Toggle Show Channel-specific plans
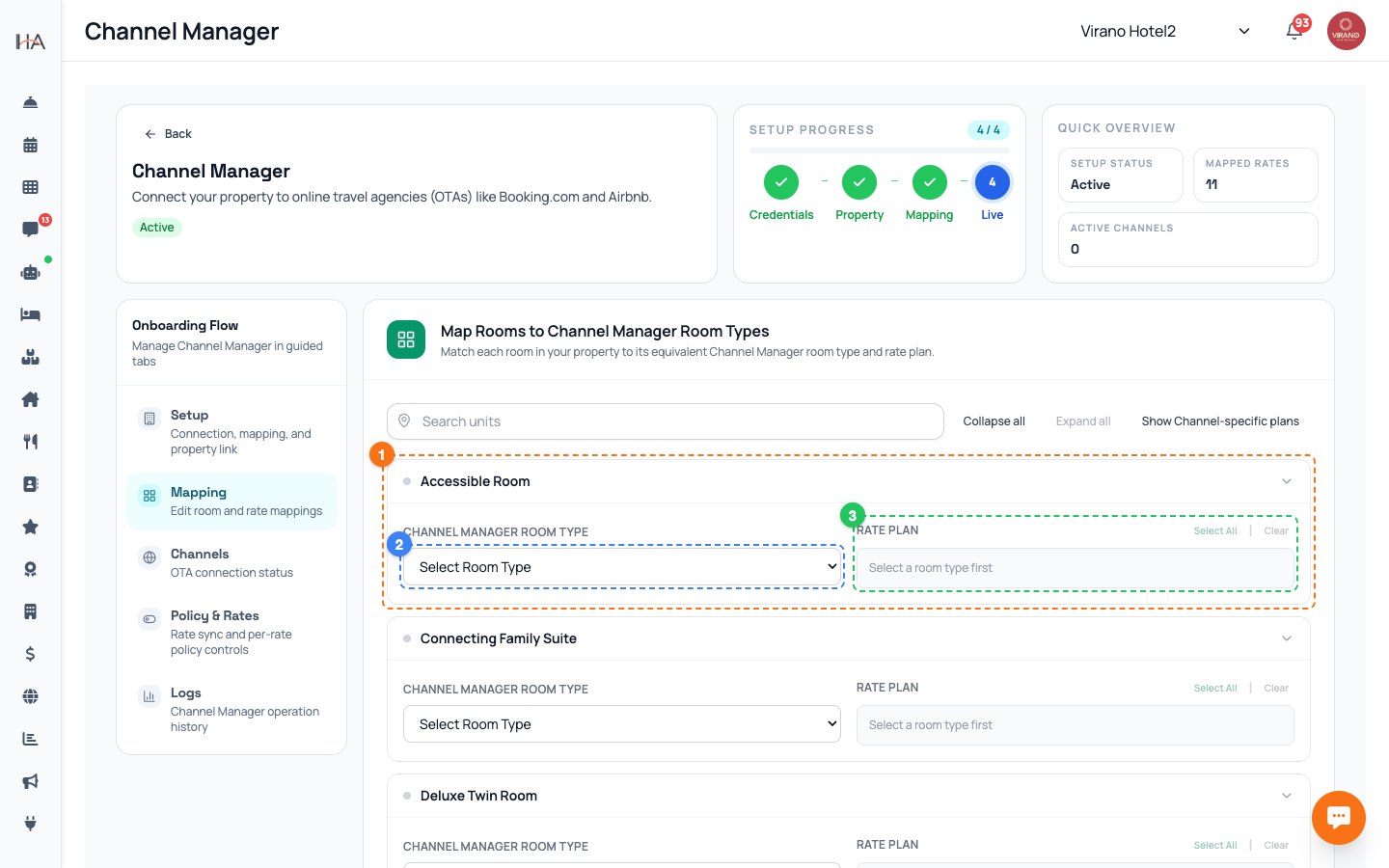 coord(1220,421)
